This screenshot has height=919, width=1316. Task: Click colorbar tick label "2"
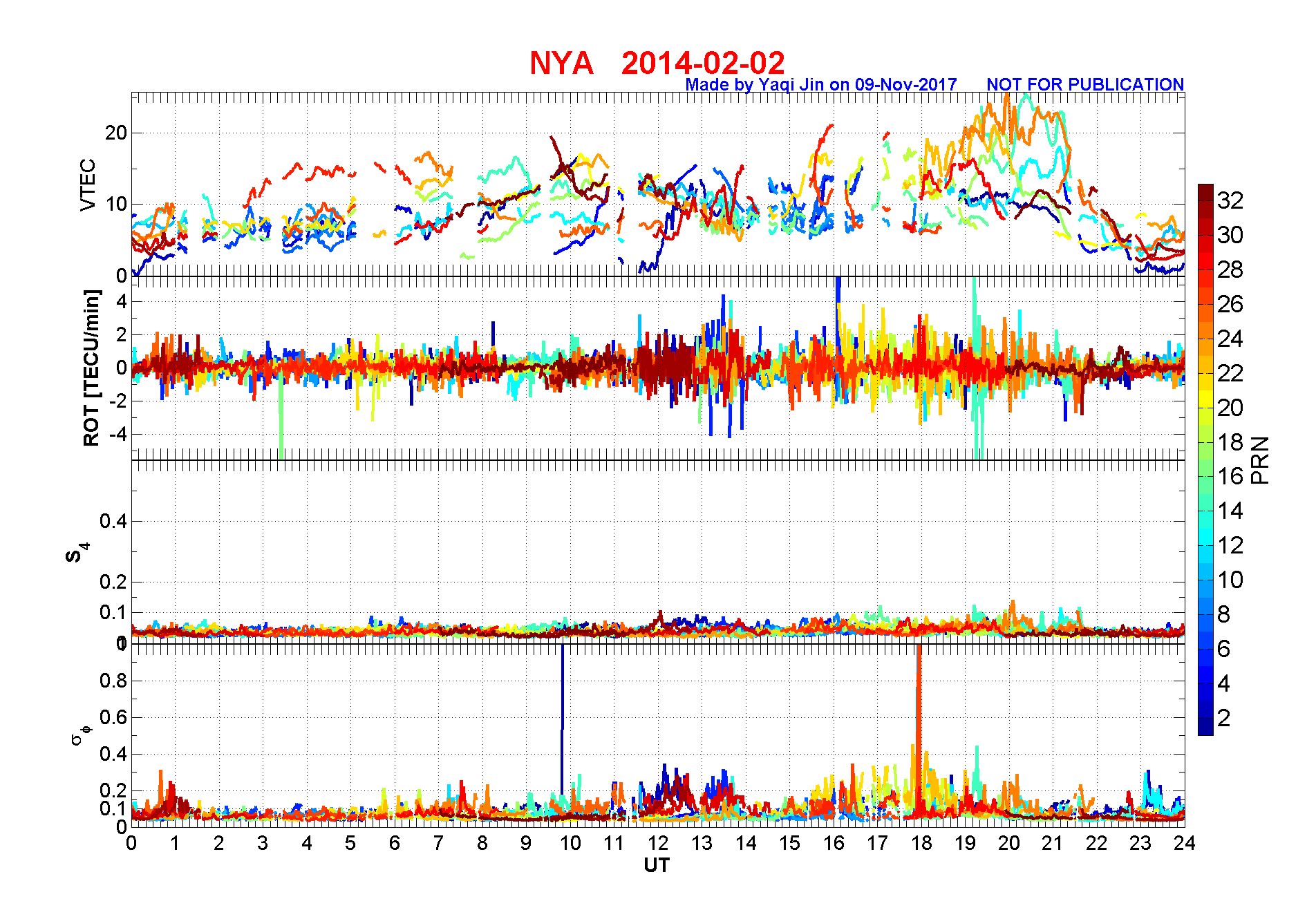[1224, 718]
